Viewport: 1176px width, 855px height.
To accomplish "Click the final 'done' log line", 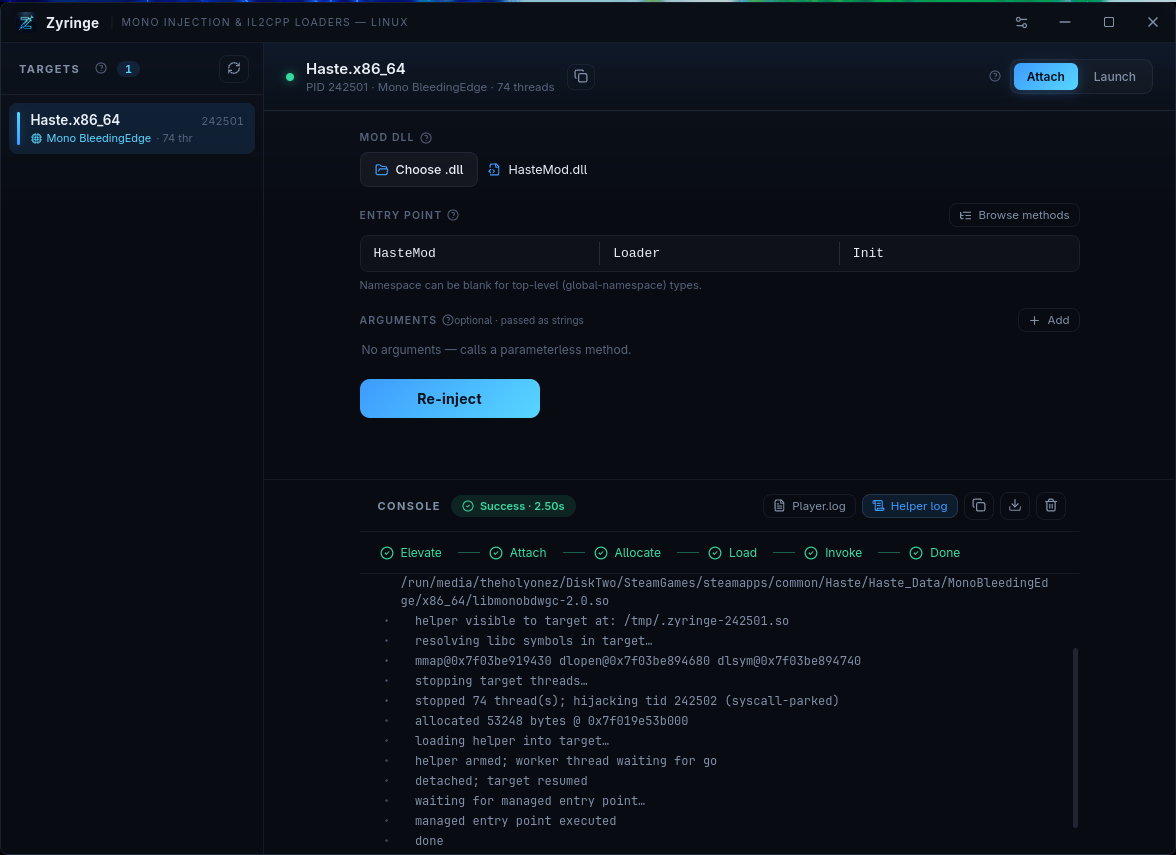I will tap(429, 842).
